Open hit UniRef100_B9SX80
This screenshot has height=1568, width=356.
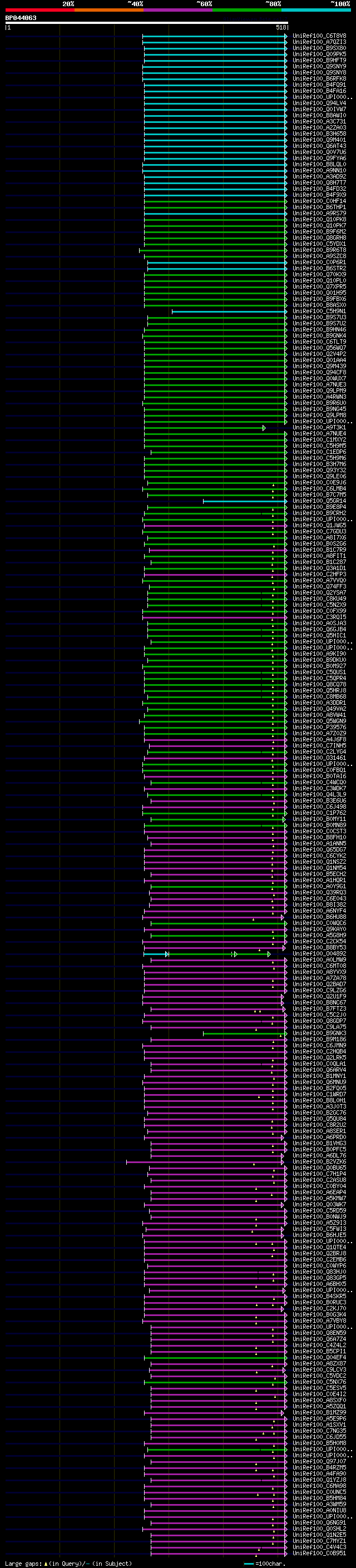tap(319, 48)
